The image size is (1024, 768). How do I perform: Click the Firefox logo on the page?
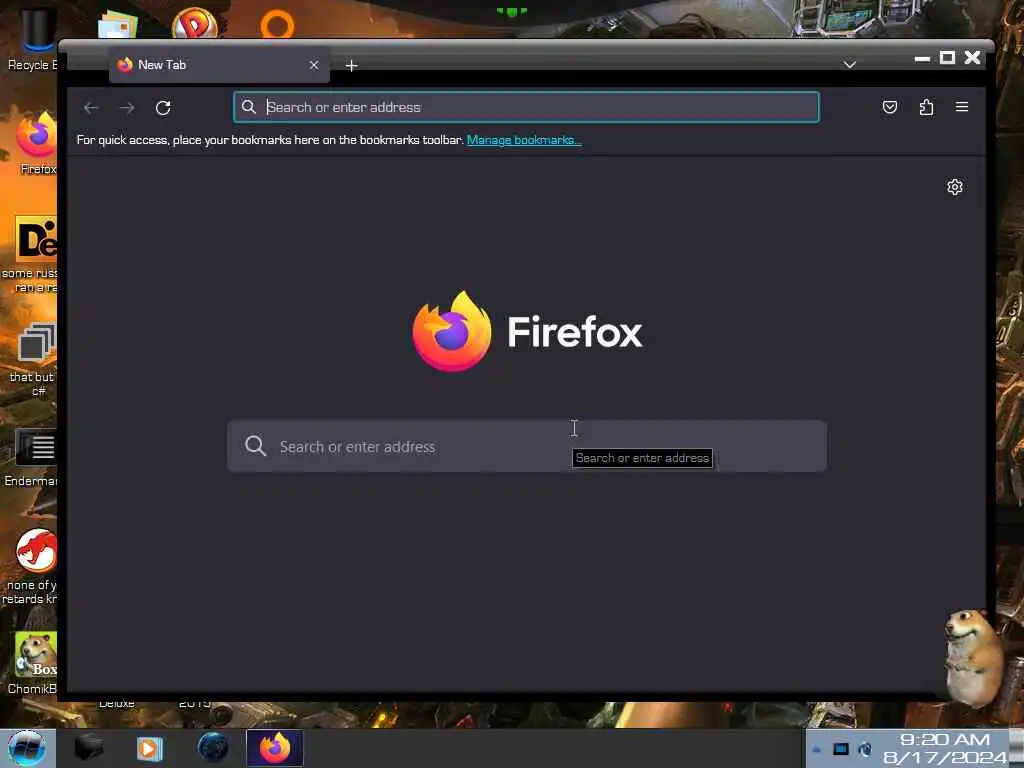point(527,332)
